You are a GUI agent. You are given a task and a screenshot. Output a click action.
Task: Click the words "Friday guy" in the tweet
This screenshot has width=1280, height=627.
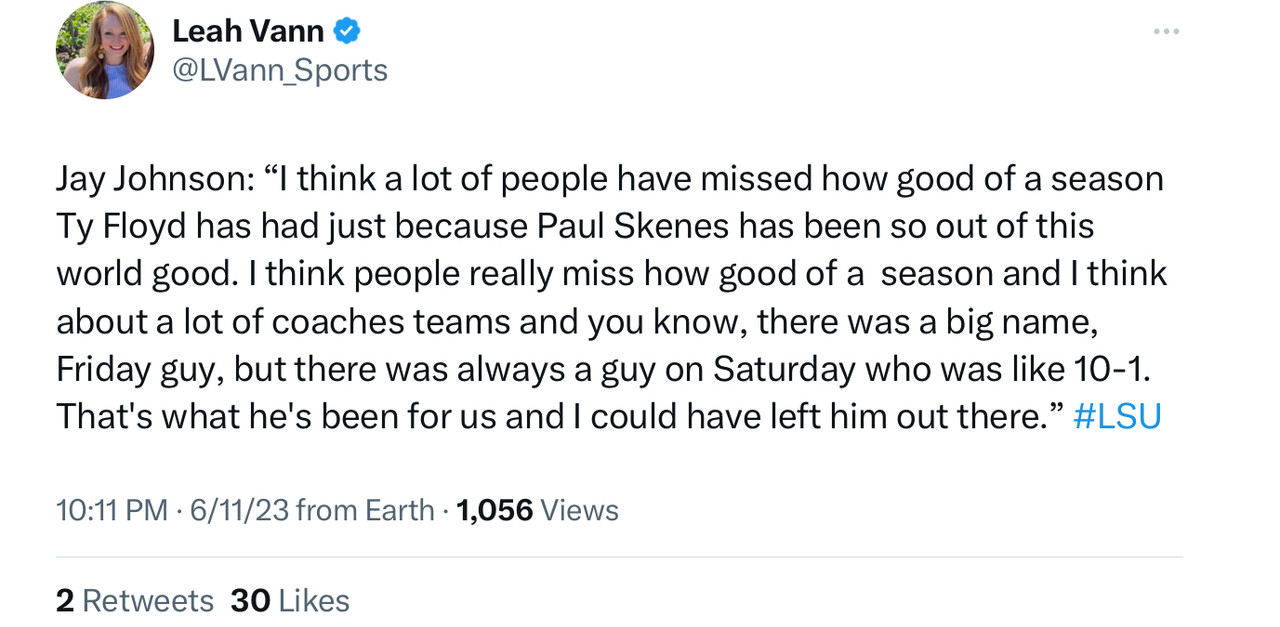pos(141,369)
